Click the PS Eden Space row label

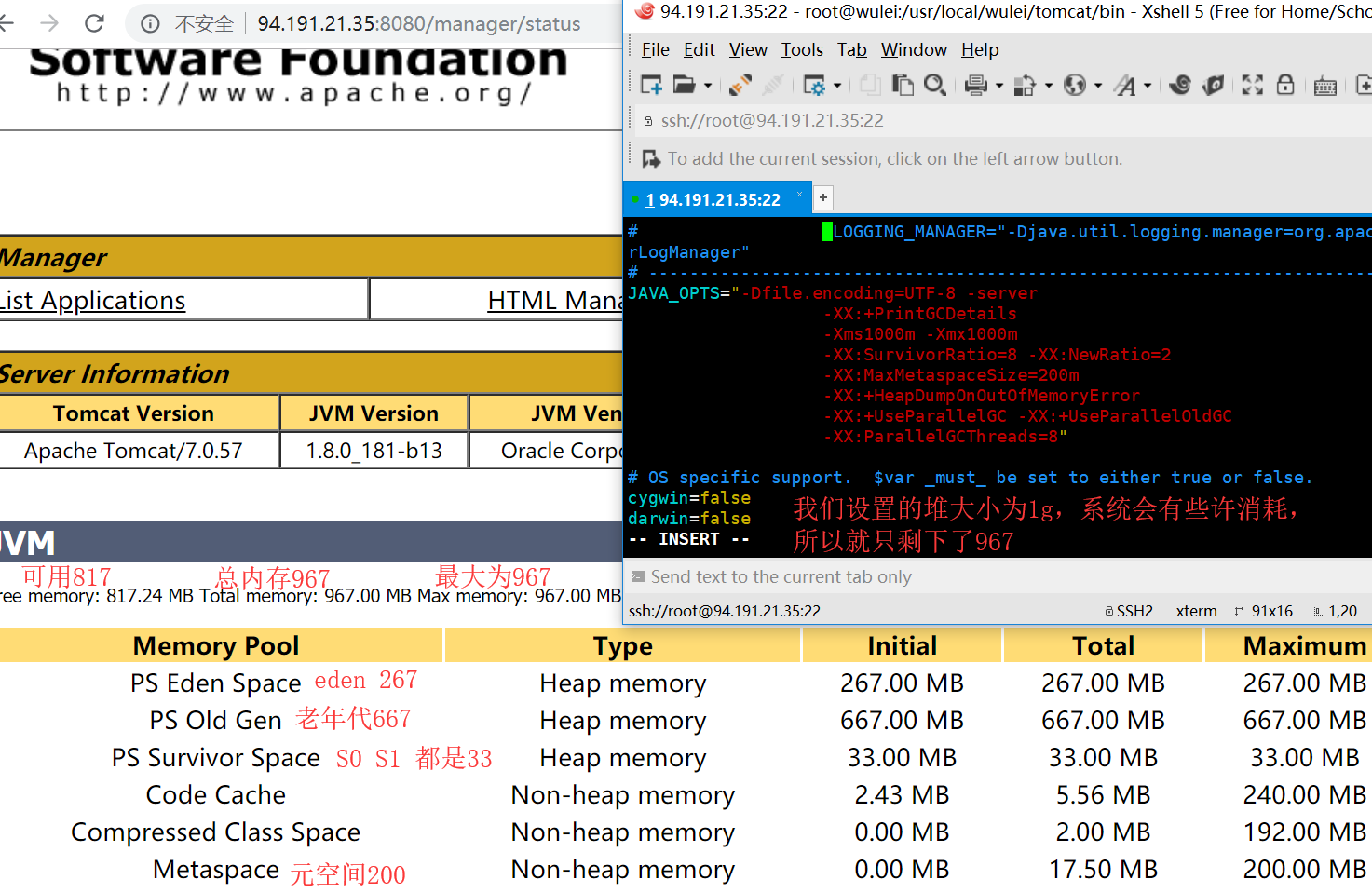tap(216, 683)
